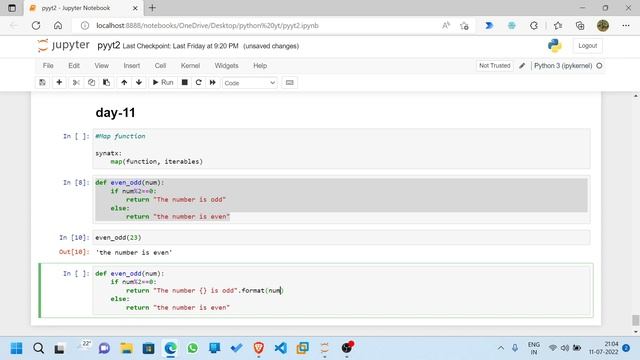Click the taskbar clock showing 21:04
The width and height of the screenshot is (640, 360).
[x=603, y=348]
